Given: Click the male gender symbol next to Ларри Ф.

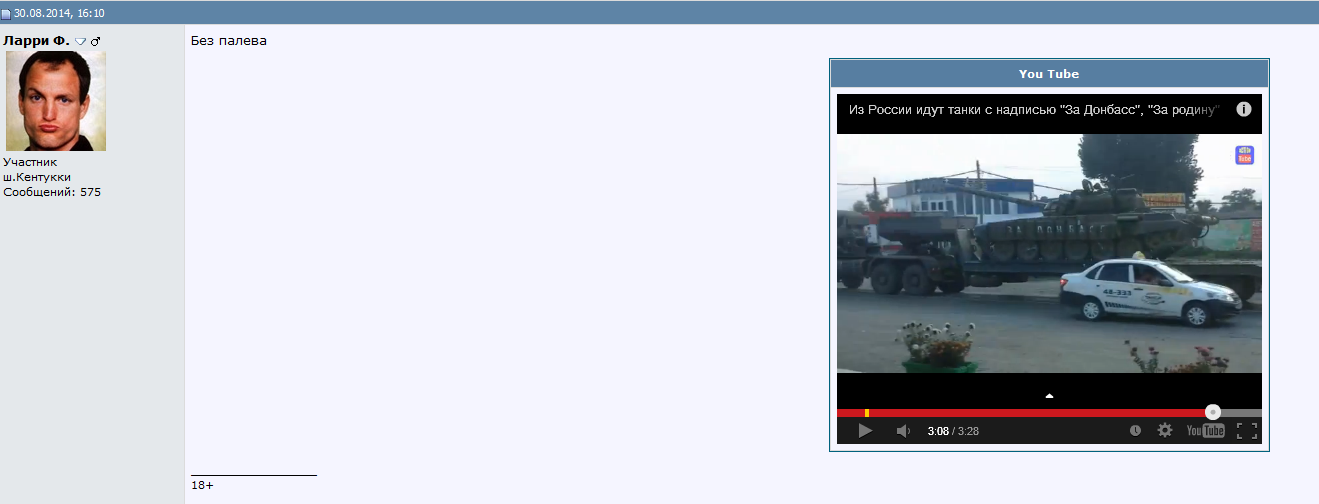Looking at the screenshot, I should [96, 41].
